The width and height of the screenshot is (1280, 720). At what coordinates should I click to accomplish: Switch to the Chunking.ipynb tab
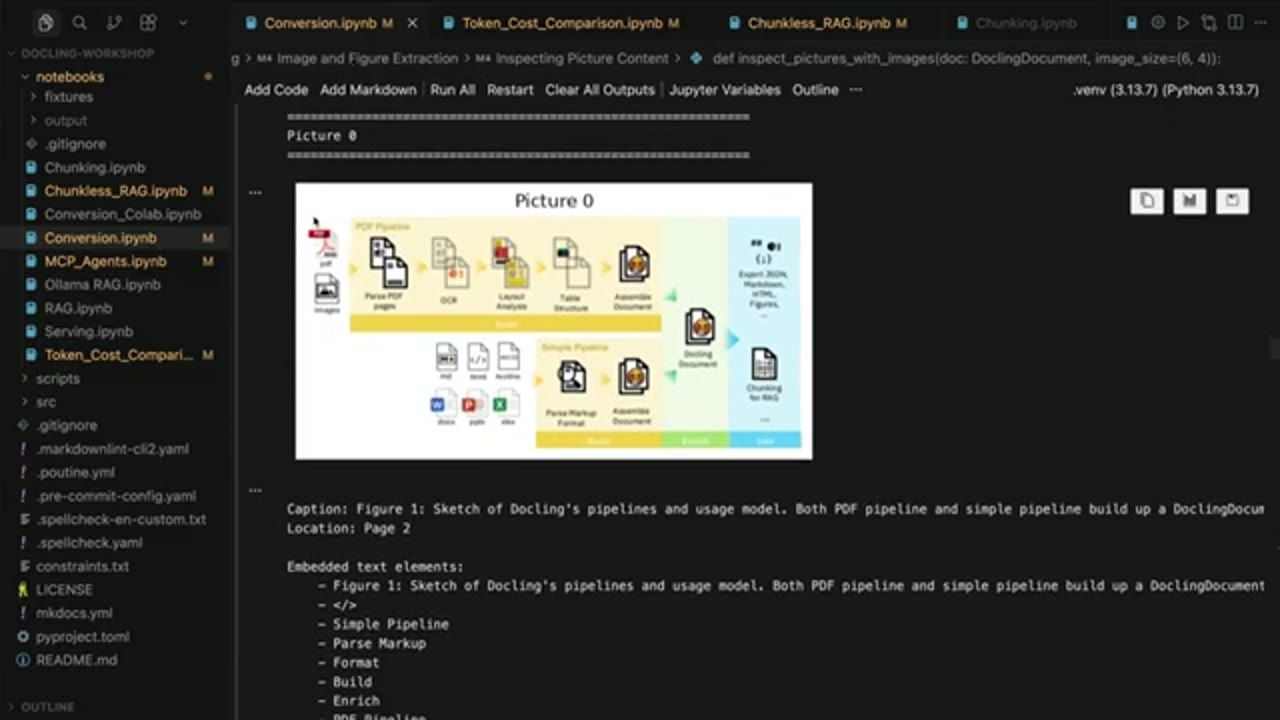(1026, 23)
